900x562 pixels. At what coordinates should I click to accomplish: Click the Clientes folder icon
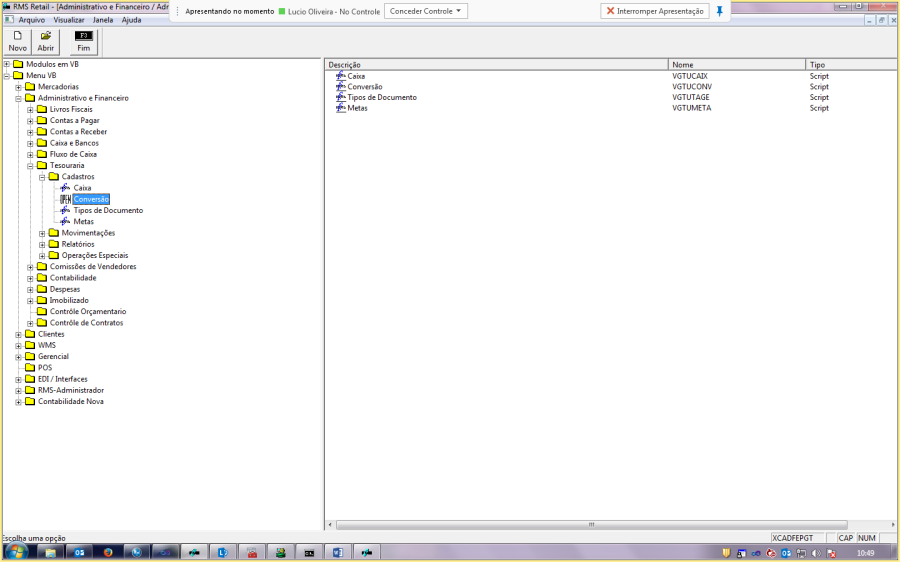[x=30, y=334]
